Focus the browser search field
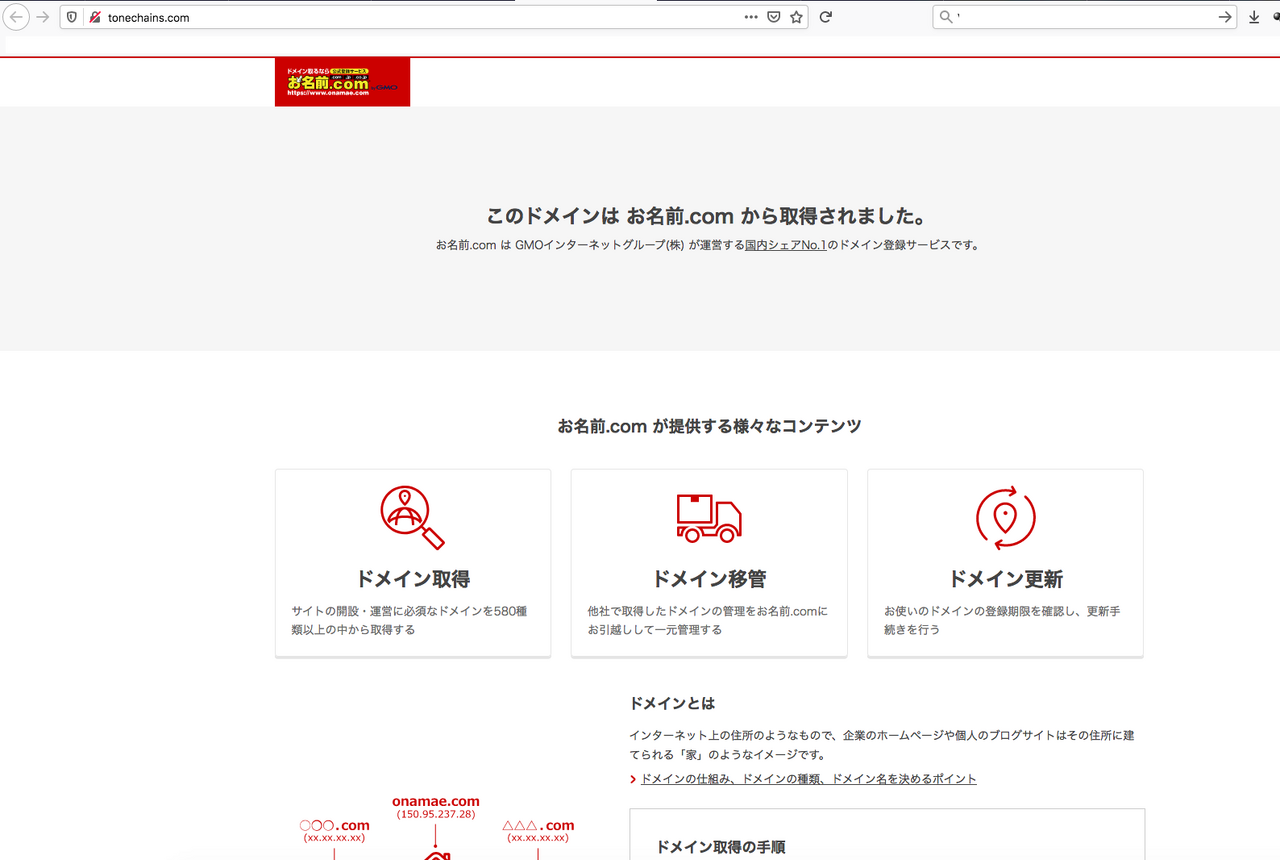Image resolution: width=1280 pixels, height=860 pixels. click(x=1085, y=17)
